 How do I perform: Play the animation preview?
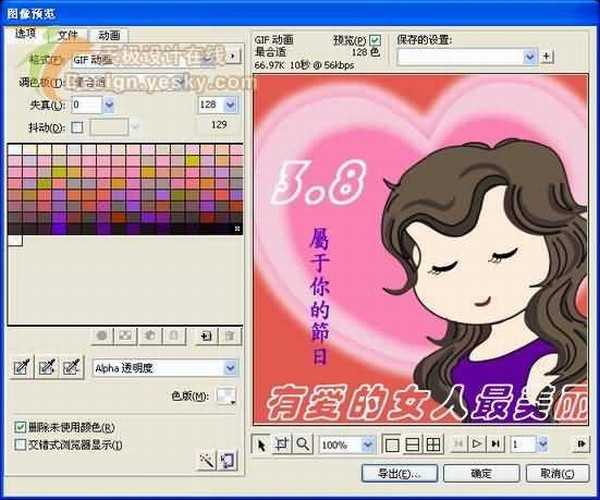pyautogui.click(x=477, y=444)
